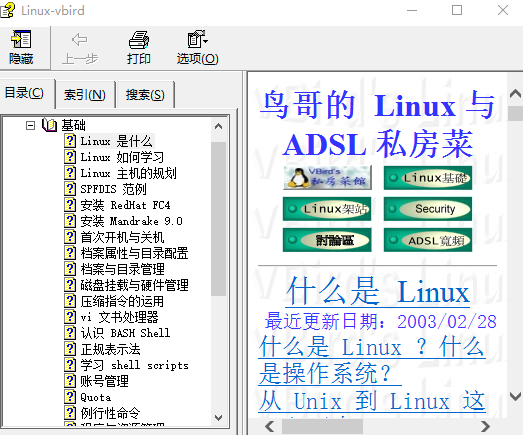Click the tree panel vertical scrollbar thumb
Screen dimensions: 523x435
tap(218, 219)
